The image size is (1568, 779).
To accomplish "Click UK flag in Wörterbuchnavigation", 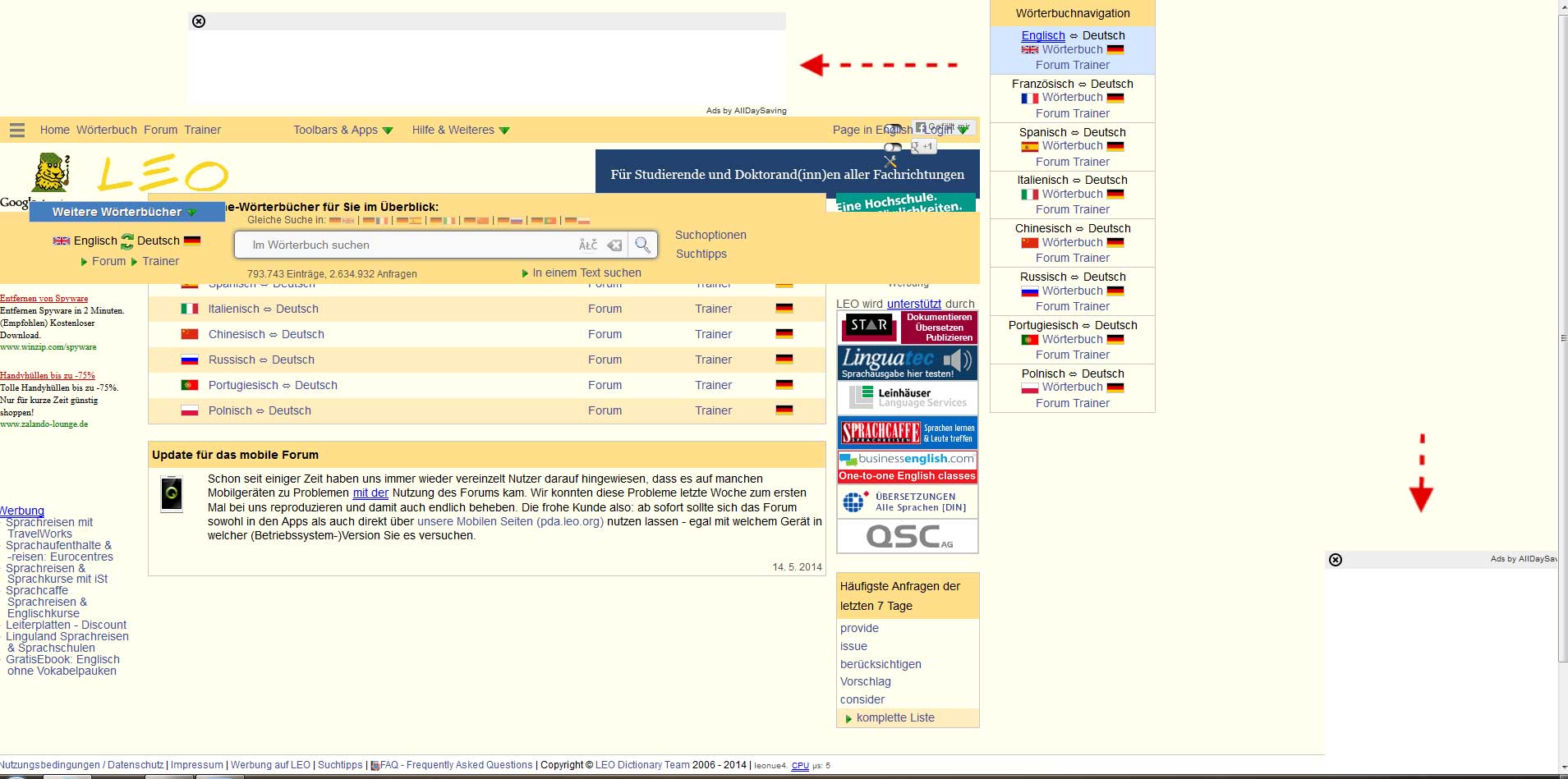I will 1029,50.
